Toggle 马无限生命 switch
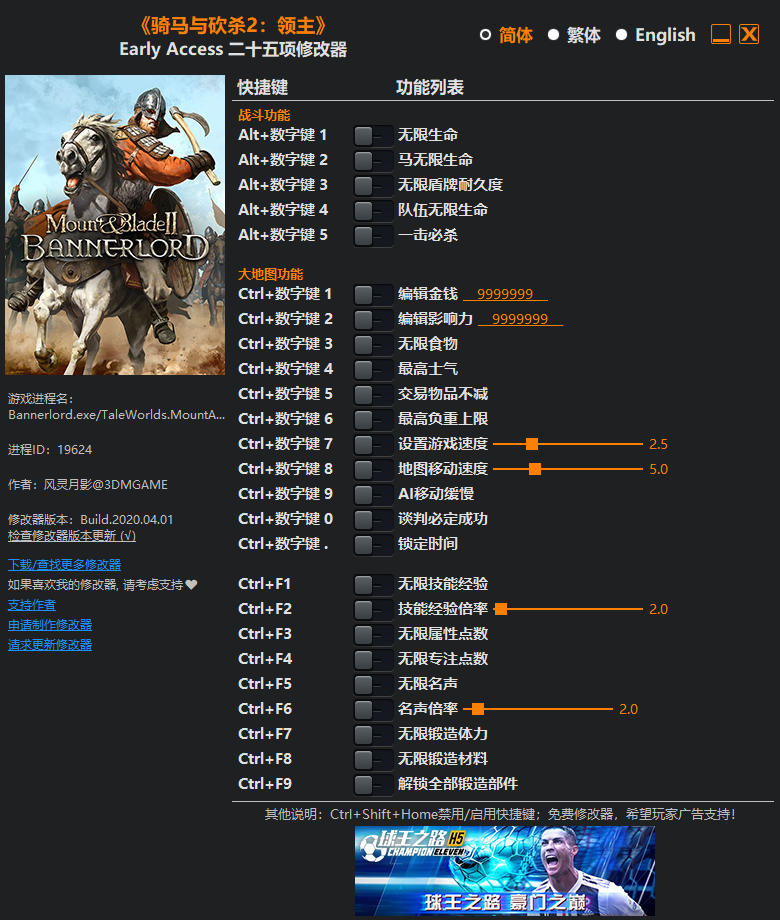The height and width of the screenshot is (920, 780). 373,161
